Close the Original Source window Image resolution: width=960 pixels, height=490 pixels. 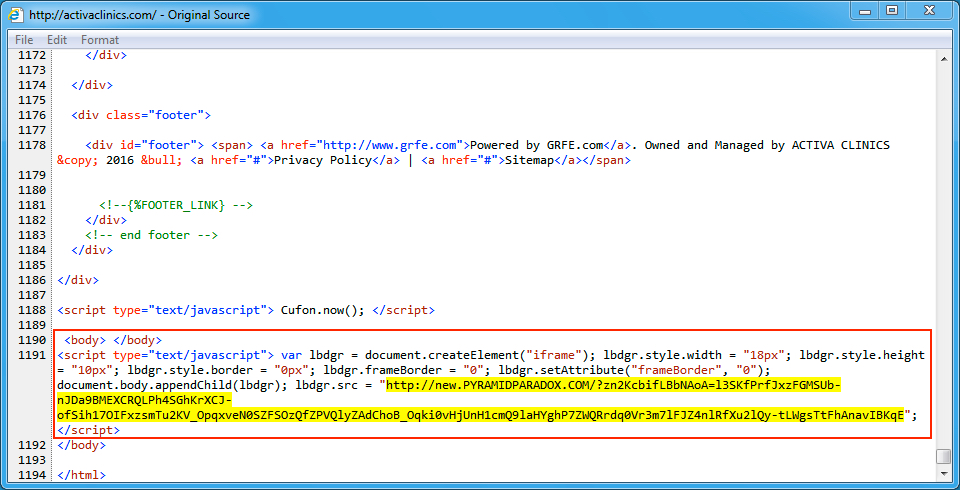point(928,10)
